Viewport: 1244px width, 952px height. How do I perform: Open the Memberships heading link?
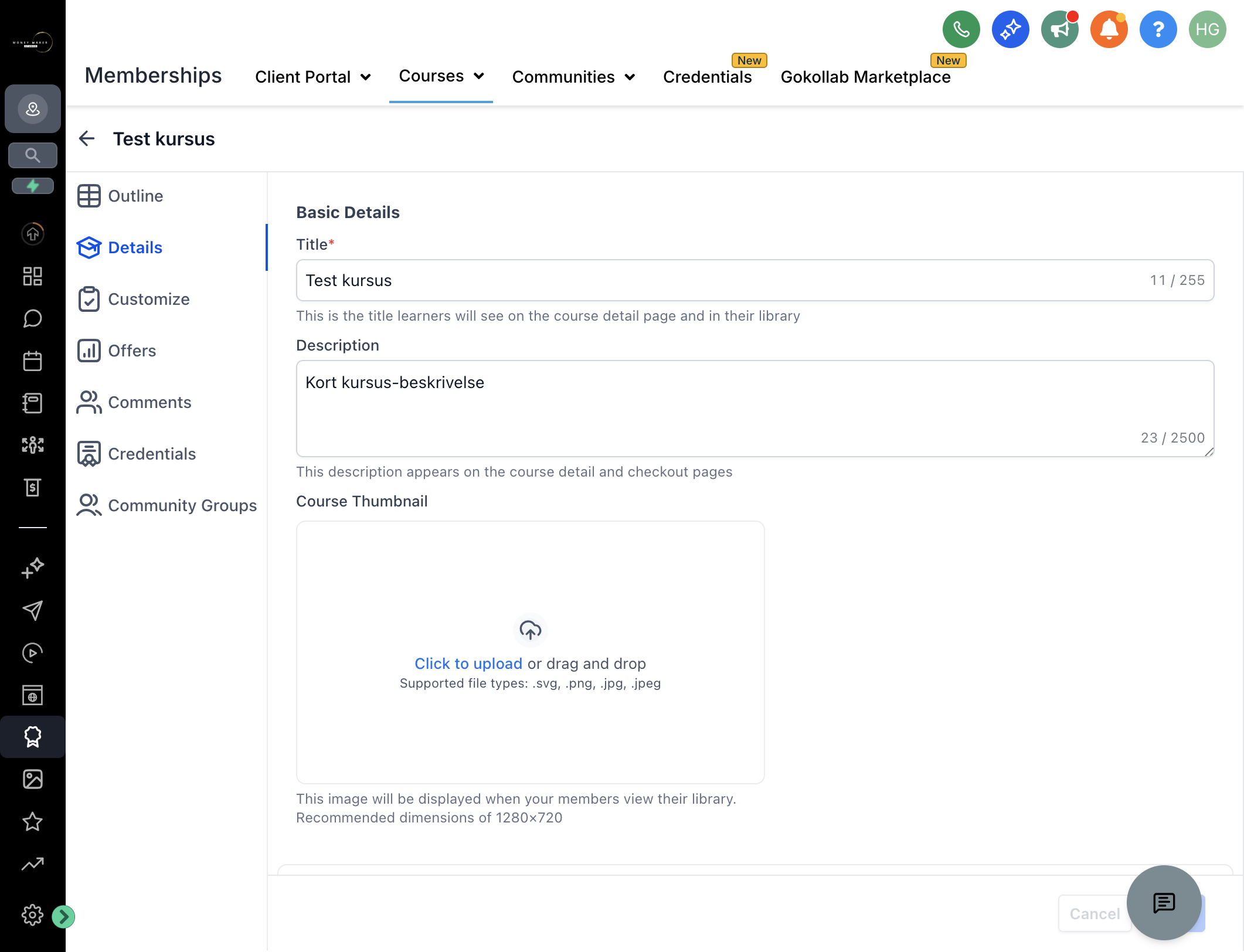pyautogui.click(x=154, y=76)
